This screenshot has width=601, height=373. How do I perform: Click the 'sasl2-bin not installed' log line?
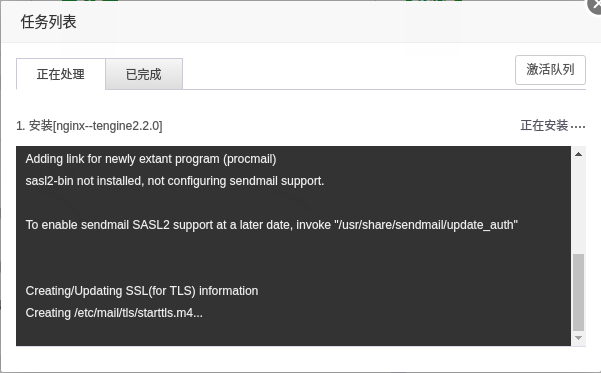pyautogui.click(x=175, y=181)
